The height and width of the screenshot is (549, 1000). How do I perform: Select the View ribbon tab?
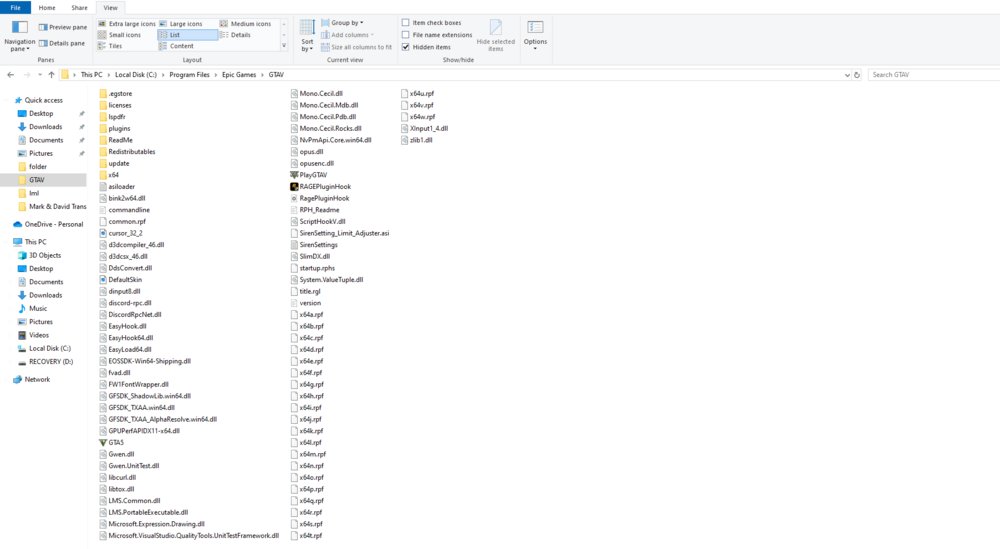pyautogui.click(x=110, y=8)
